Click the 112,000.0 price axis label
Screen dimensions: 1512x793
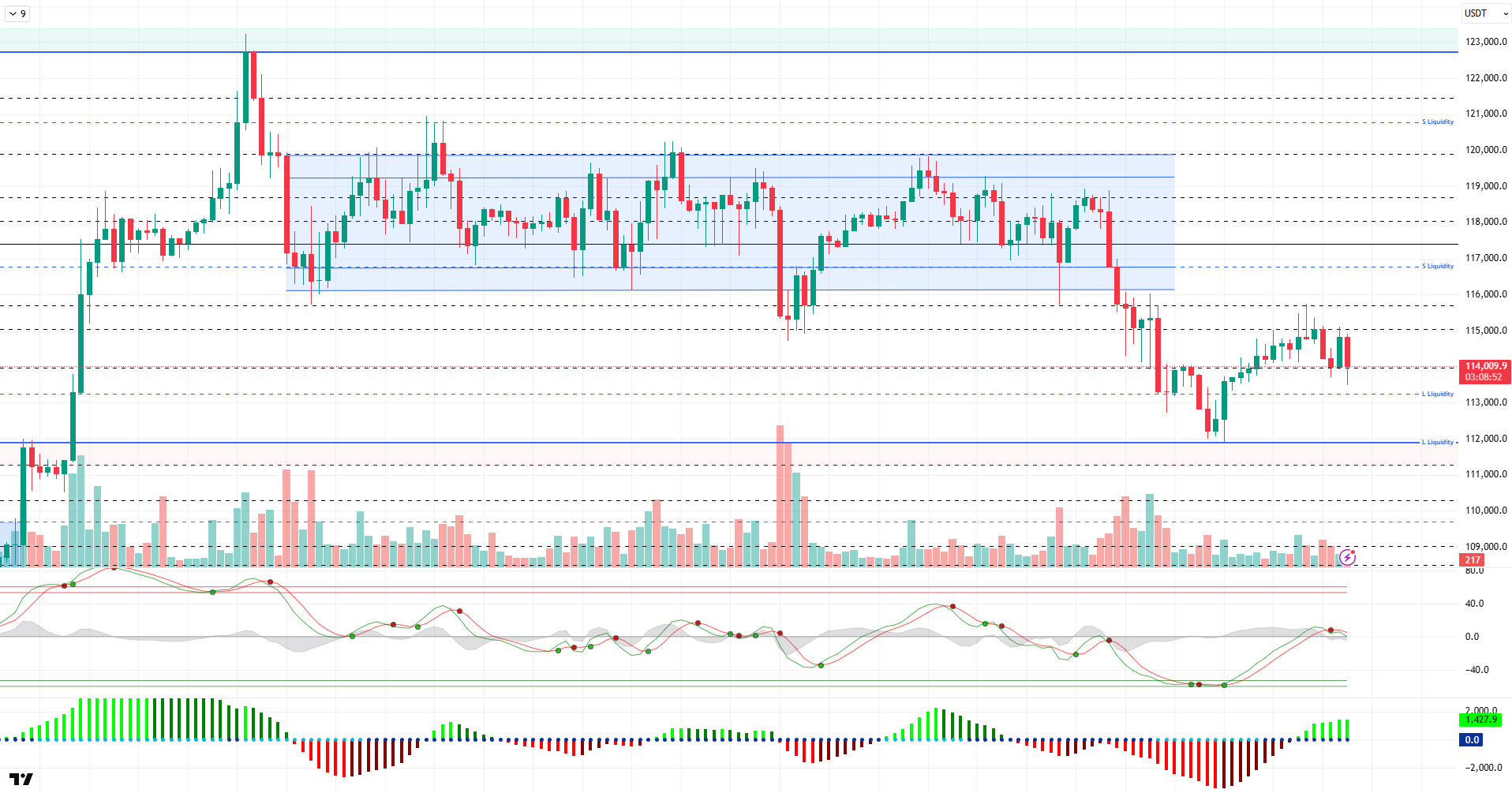[1486, 439]
